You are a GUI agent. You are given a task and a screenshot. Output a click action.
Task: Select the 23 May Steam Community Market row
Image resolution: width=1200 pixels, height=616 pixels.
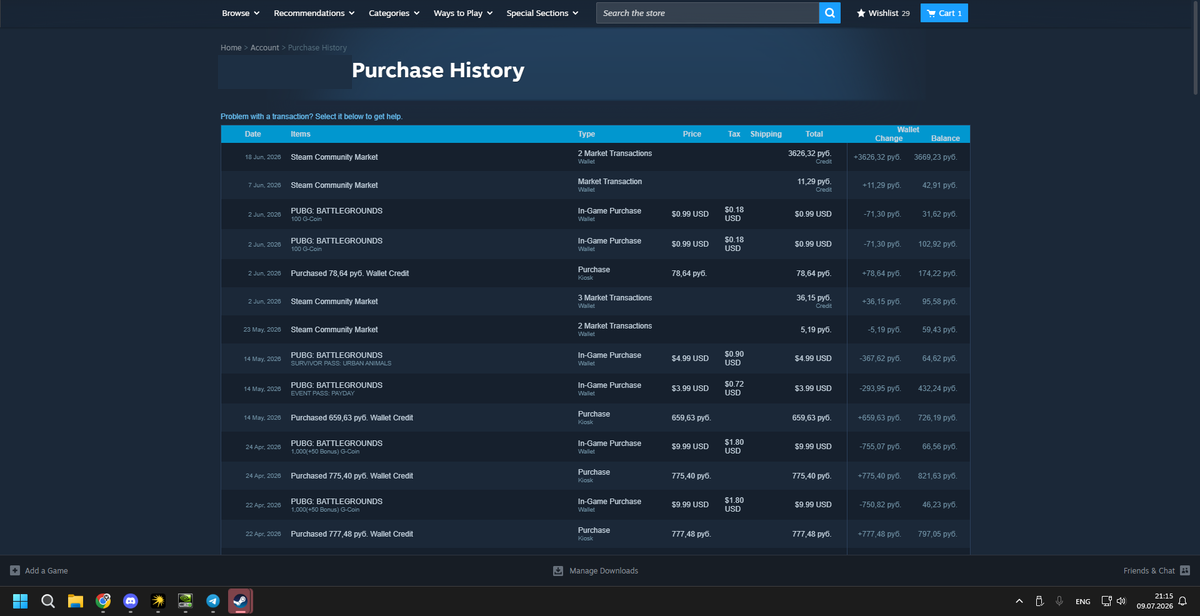[595, 329]
